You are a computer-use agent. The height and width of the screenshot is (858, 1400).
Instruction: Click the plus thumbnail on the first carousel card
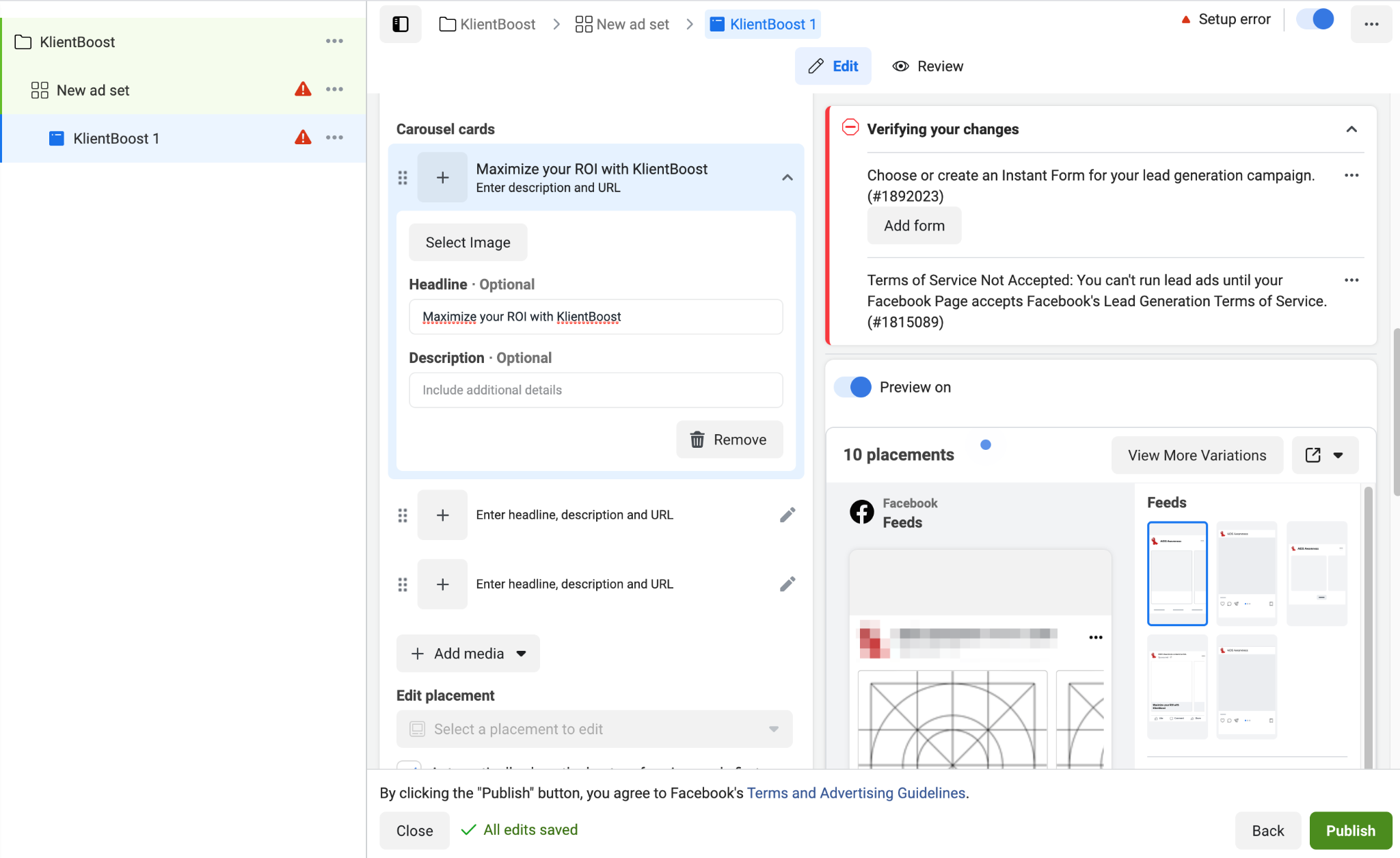[442, 178]
